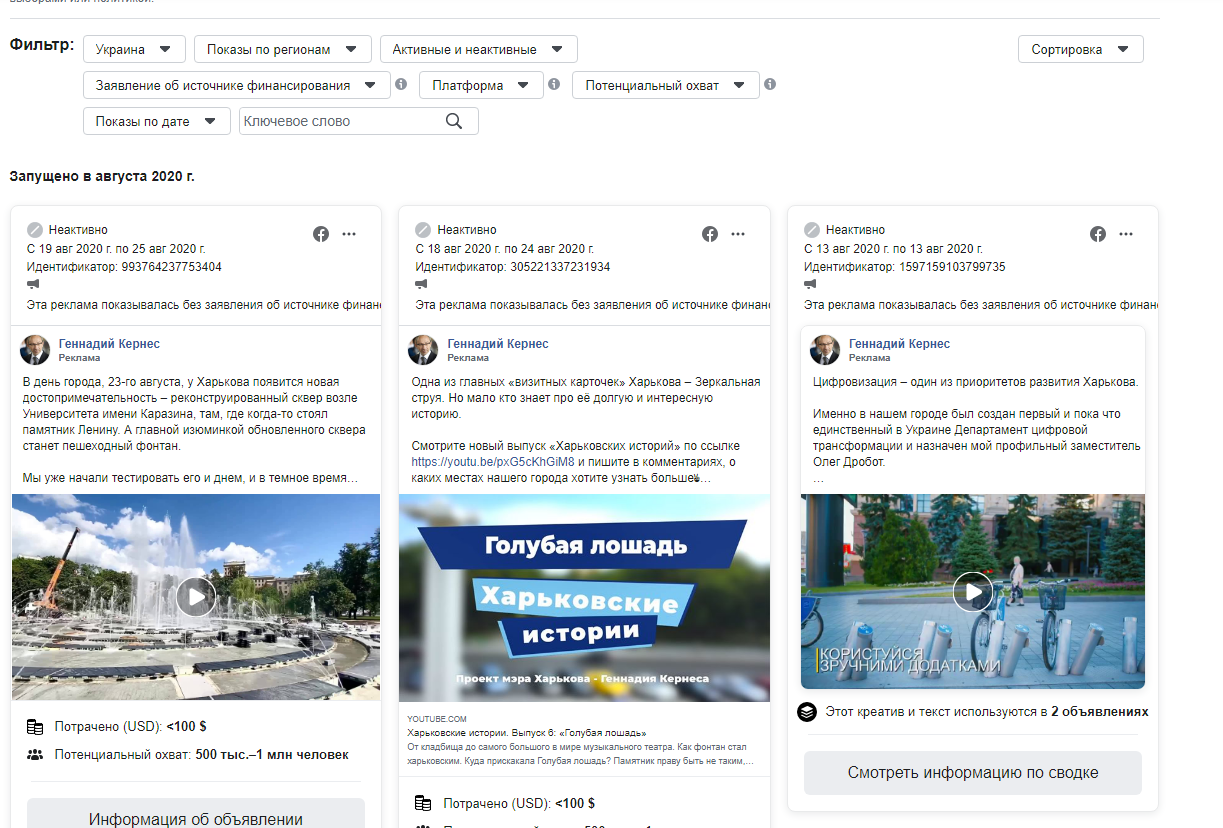This screenshot has width=1223, height=828.
Task: Play the fountain video in first ad
Action: click(x=196, y=597)
